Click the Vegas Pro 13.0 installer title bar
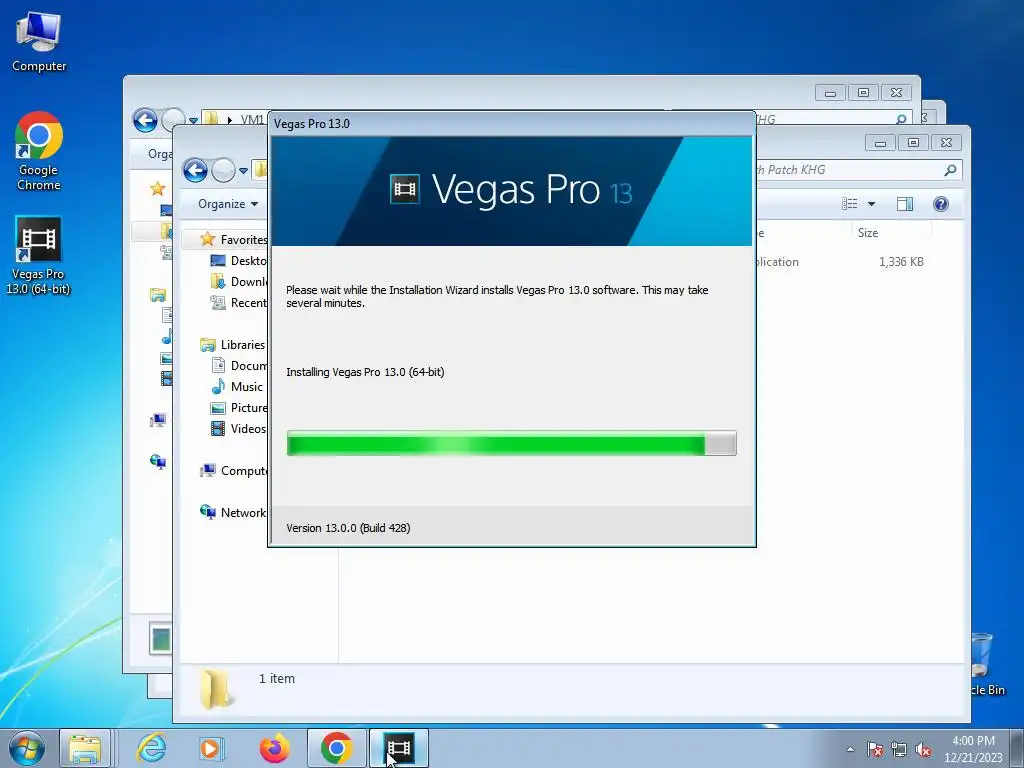This screenshot has width=1024, height=768. point(511,123)
